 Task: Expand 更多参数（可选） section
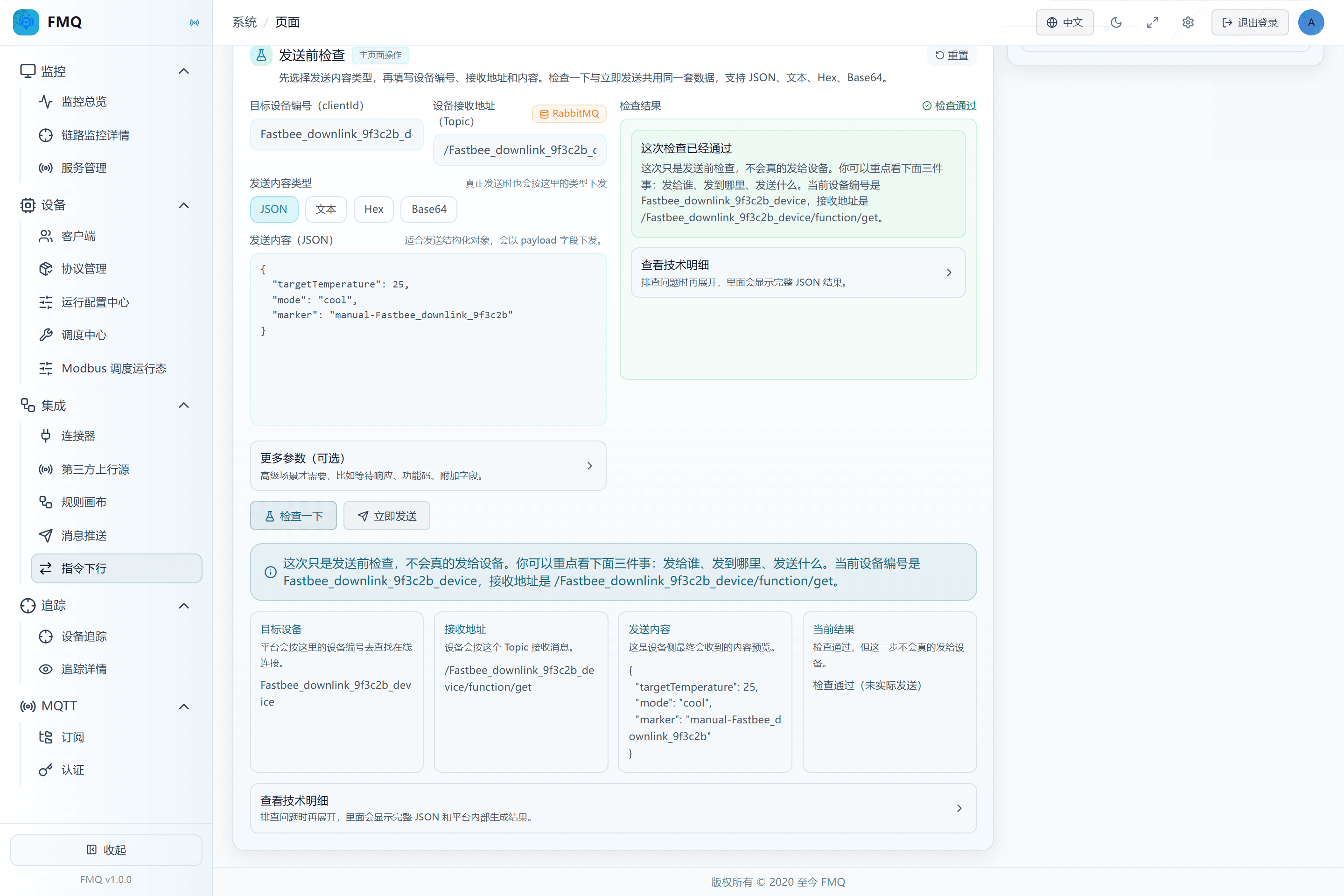click(428, 466)
